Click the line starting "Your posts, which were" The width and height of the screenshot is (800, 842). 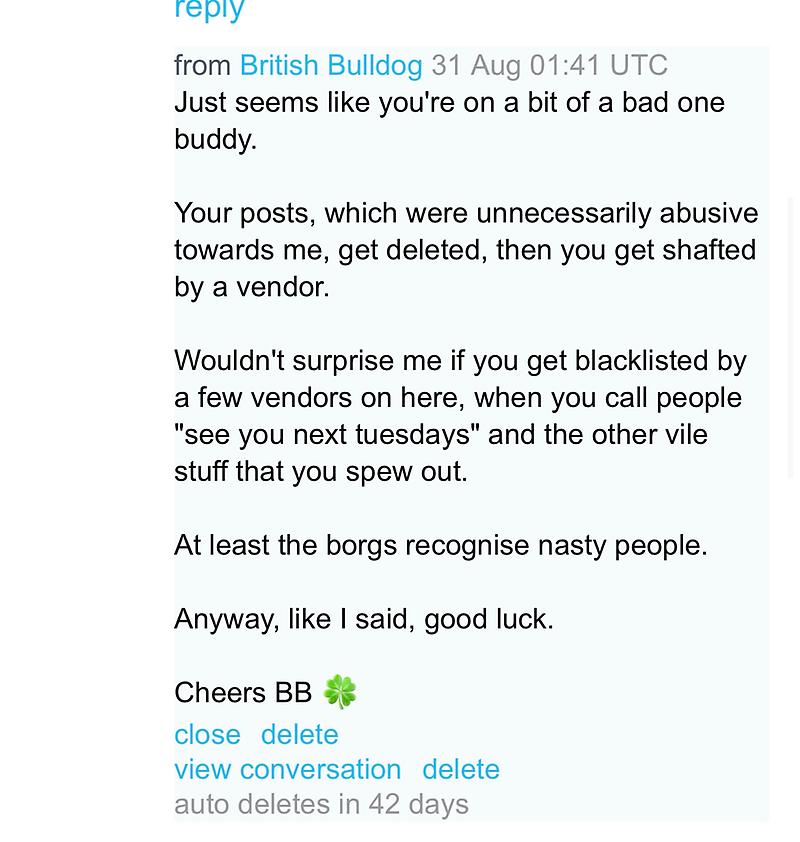[x=465, y=213]
